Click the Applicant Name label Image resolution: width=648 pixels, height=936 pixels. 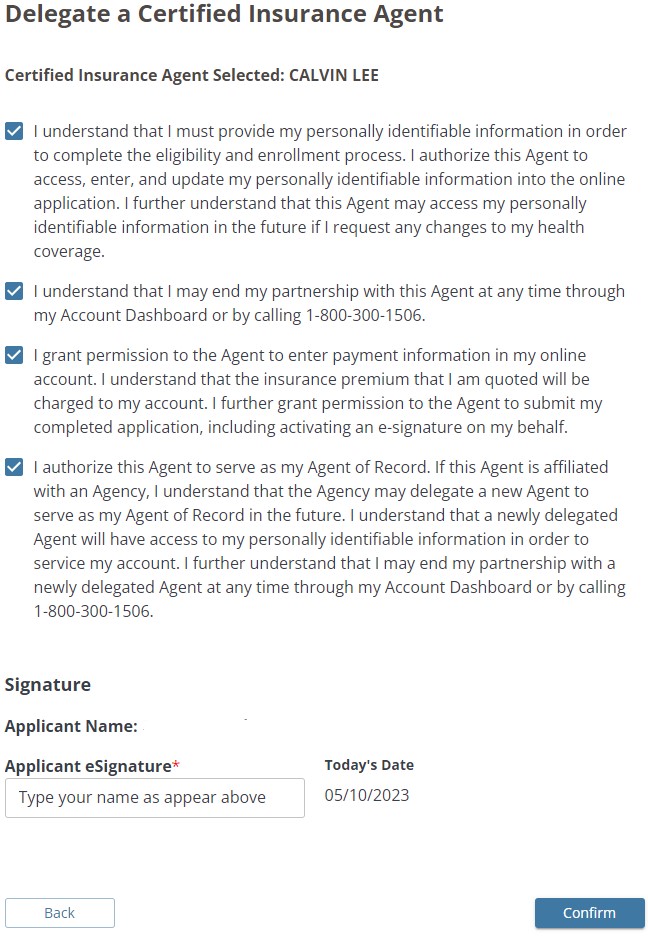pyautogui.click(x=71, y=726)
